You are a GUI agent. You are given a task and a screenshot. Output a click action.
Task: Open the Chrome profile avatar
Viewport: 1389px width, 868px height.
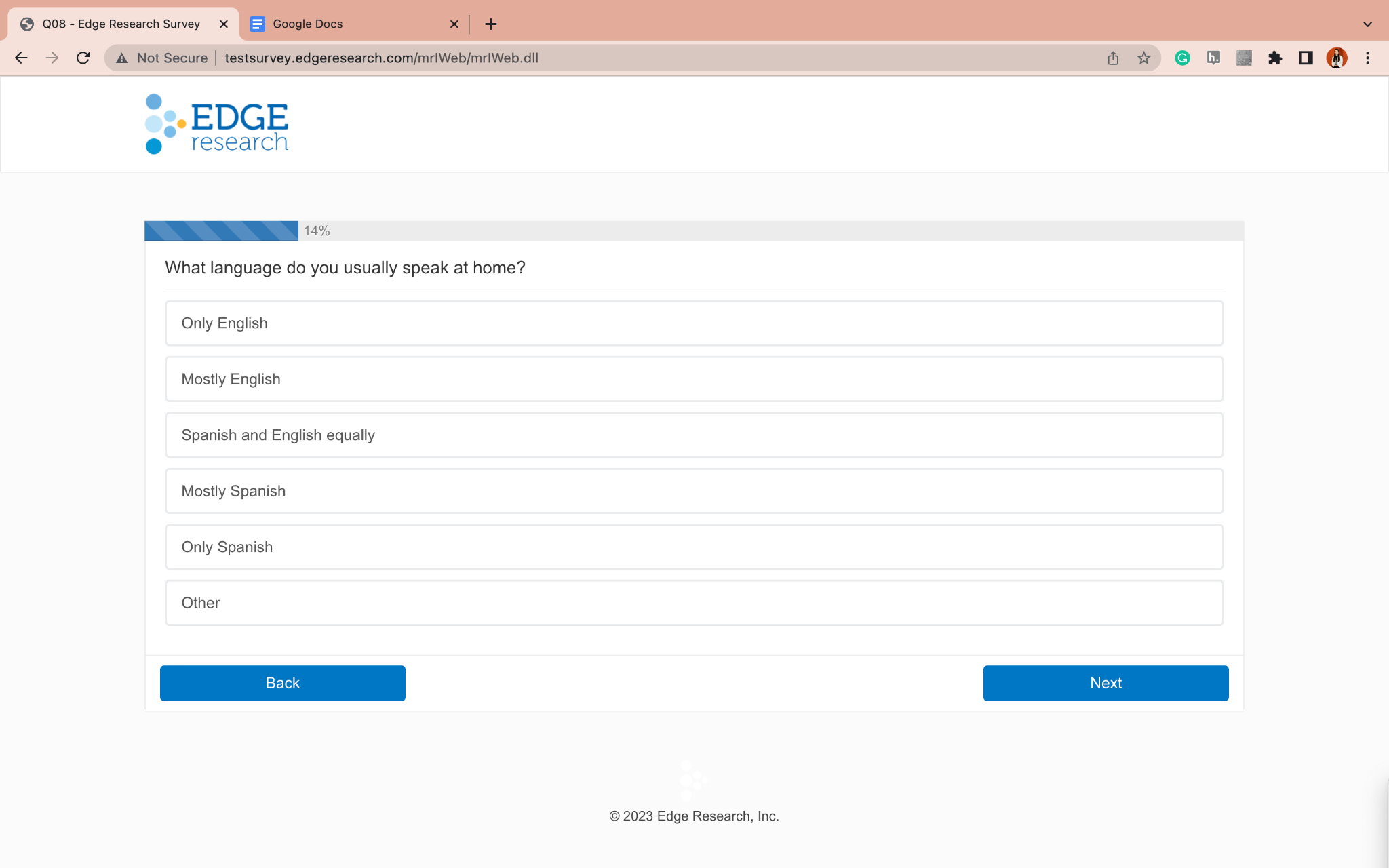1336,58
